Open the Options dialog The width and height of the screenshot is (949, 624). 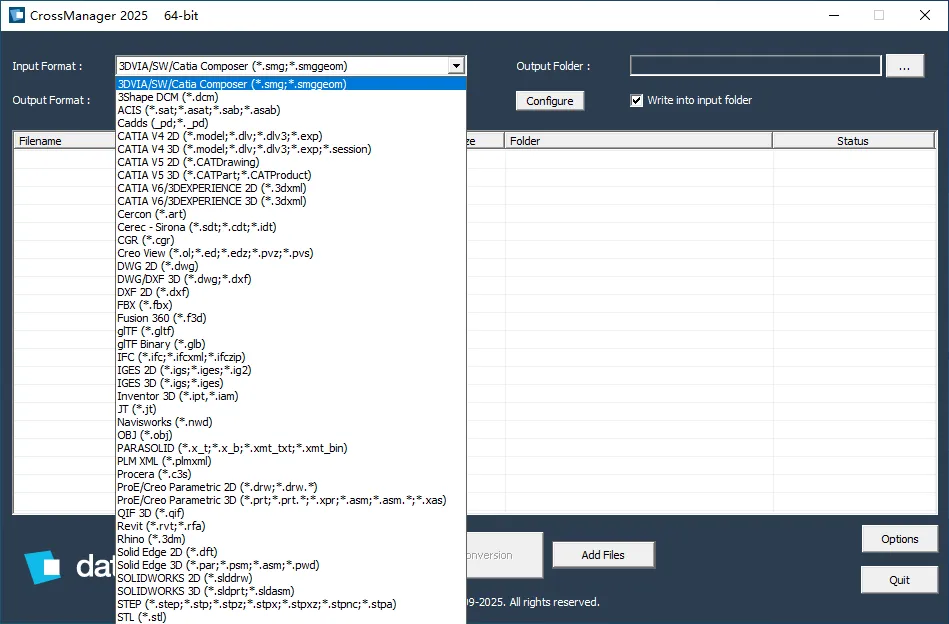[899, 539]
